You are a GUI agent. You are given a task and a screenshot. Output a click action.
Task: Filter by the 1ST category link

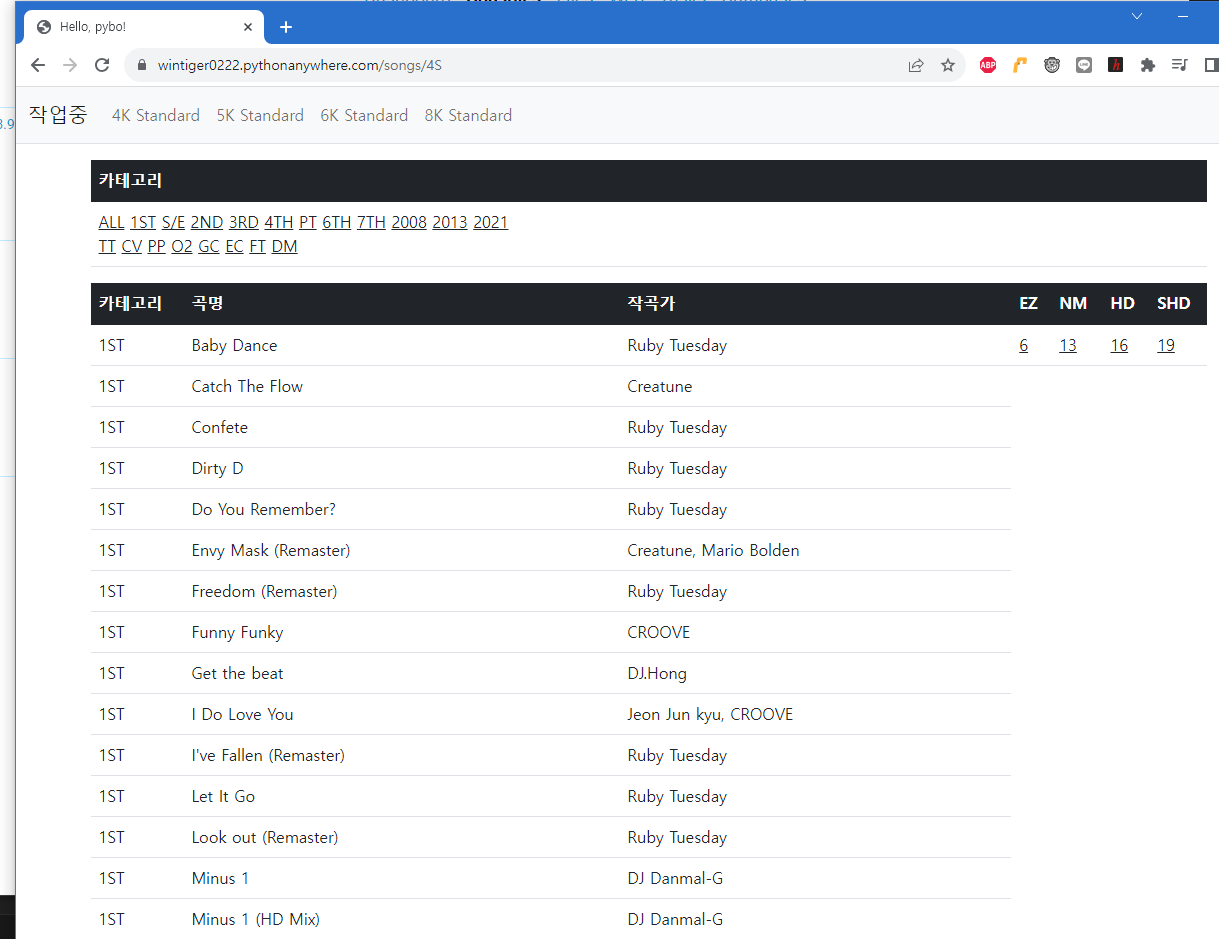click(x=143, y=222)
